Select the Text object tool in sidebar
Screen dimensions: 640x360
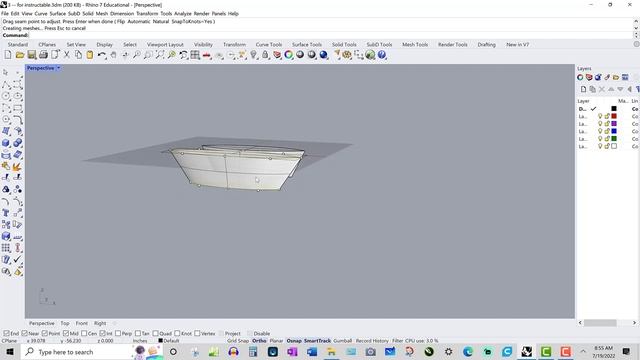(x=6, y=213)
